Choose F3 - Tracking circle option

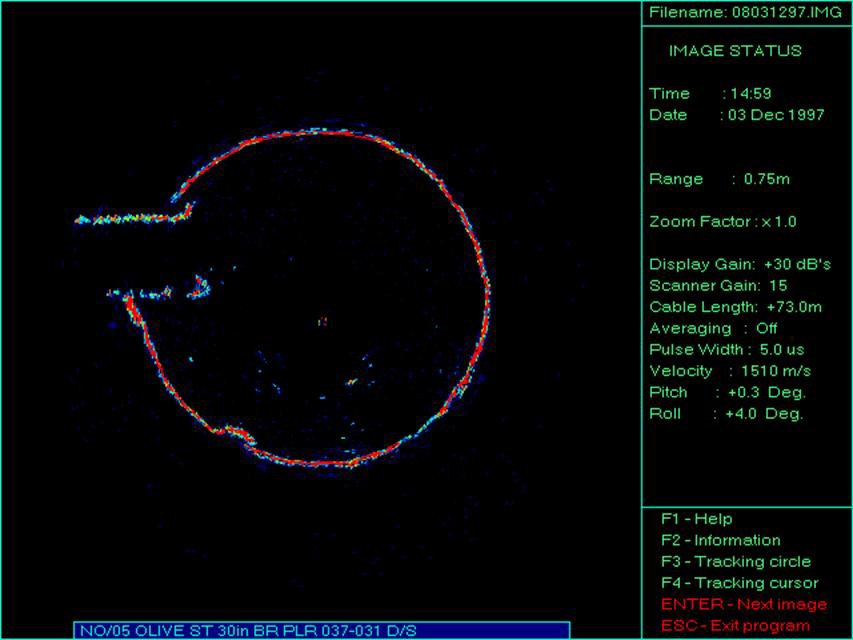(736, 561)
